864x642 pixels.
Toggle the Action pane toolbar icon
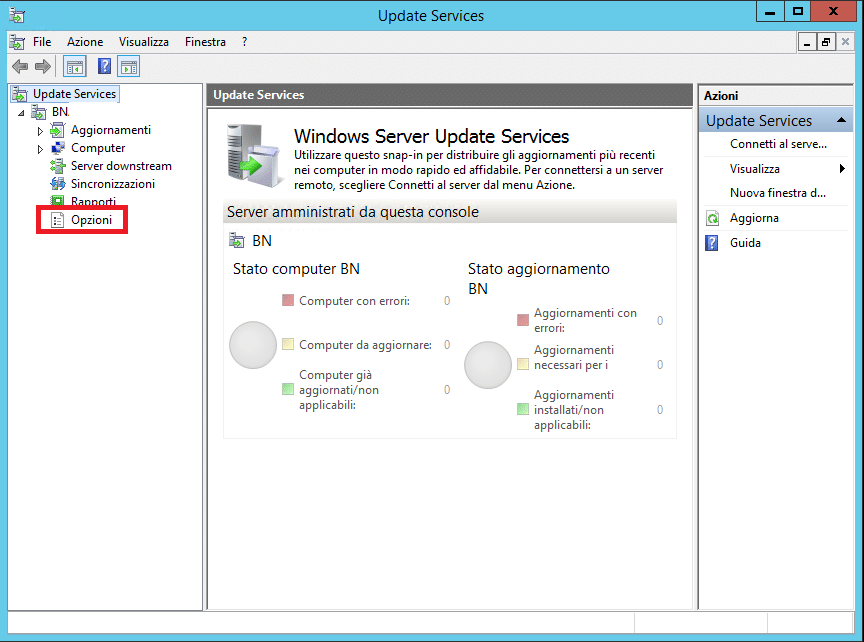pos(128,67)
